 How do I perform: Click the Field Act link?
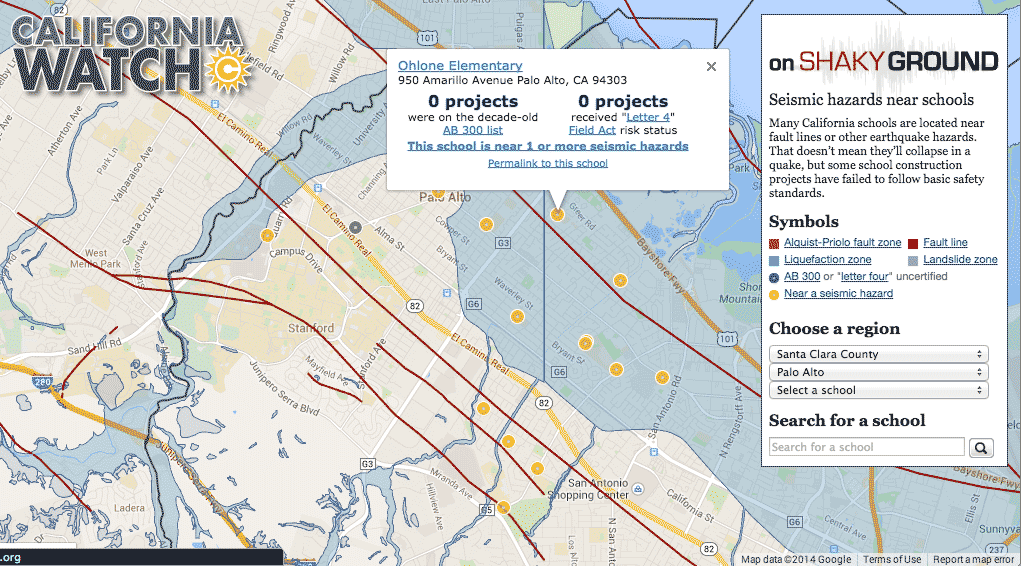point(592,130)
